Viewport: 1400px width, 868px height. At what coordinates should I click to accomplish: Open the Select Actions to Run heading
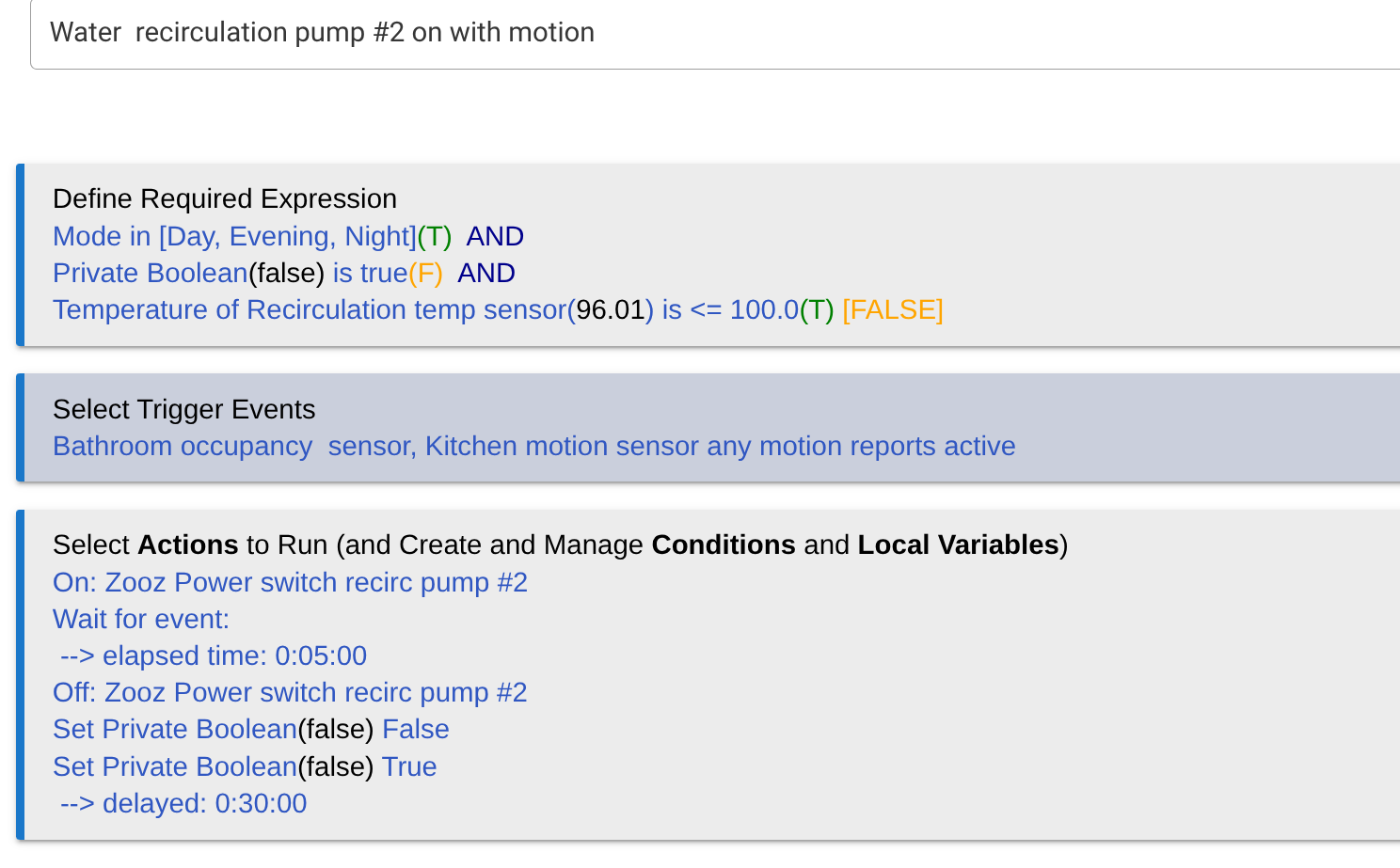click(560, 544)
